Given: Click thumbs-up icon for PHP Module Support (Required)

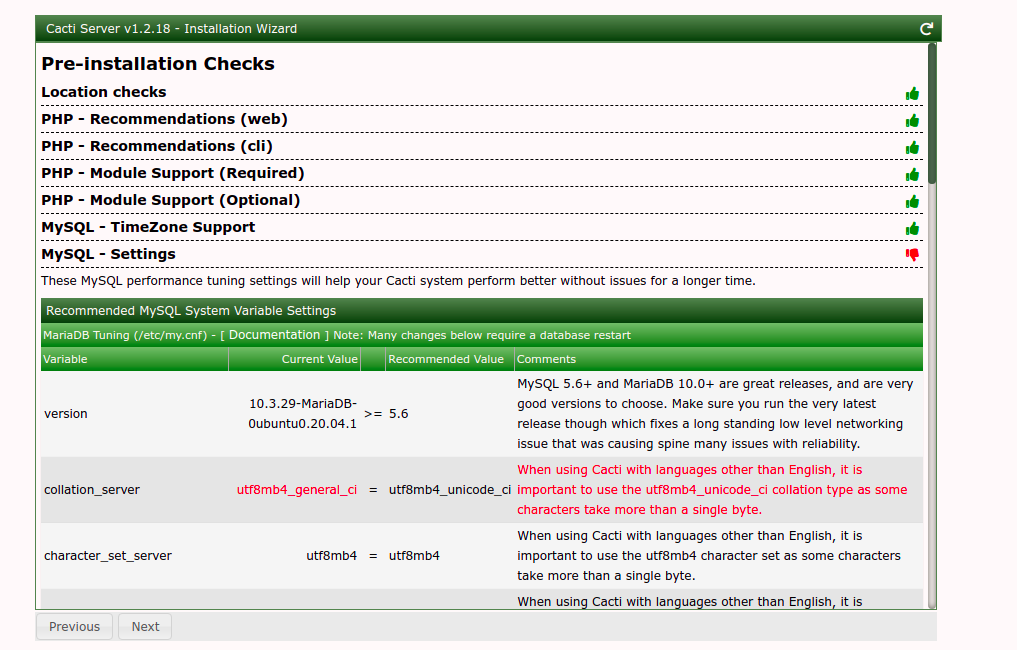Looking at the screenshot, I should 912,174.
